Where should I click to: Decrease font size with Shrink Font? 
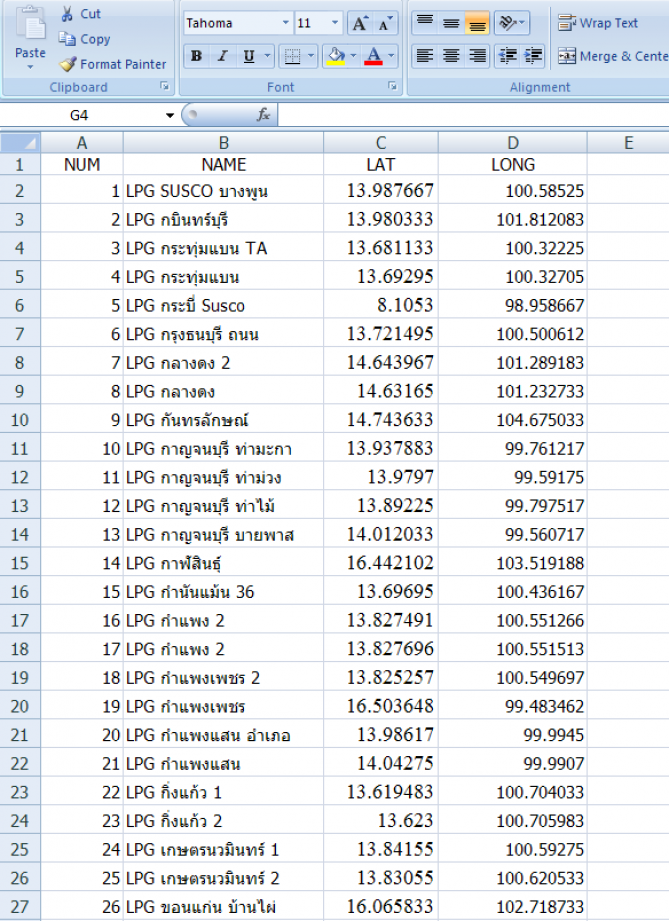385,23
